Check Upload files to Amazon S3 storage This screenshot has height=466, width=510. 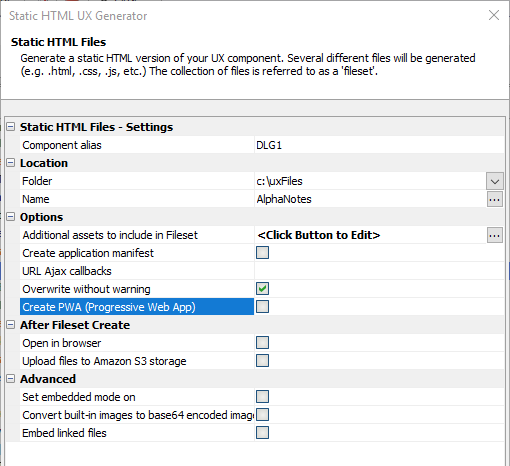pos(262,361)
